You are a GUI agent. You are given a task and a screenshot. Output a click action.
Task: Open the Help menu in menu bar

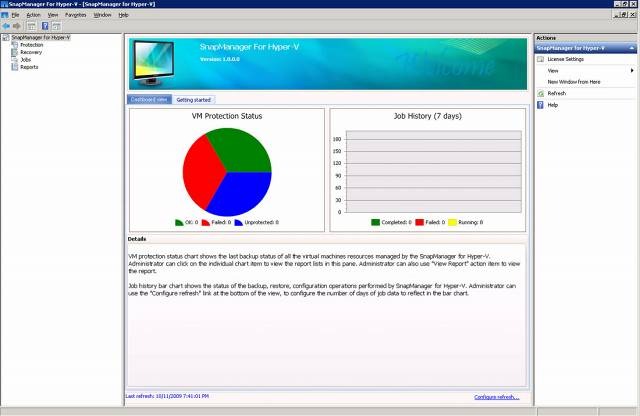[x=124, y=15]
